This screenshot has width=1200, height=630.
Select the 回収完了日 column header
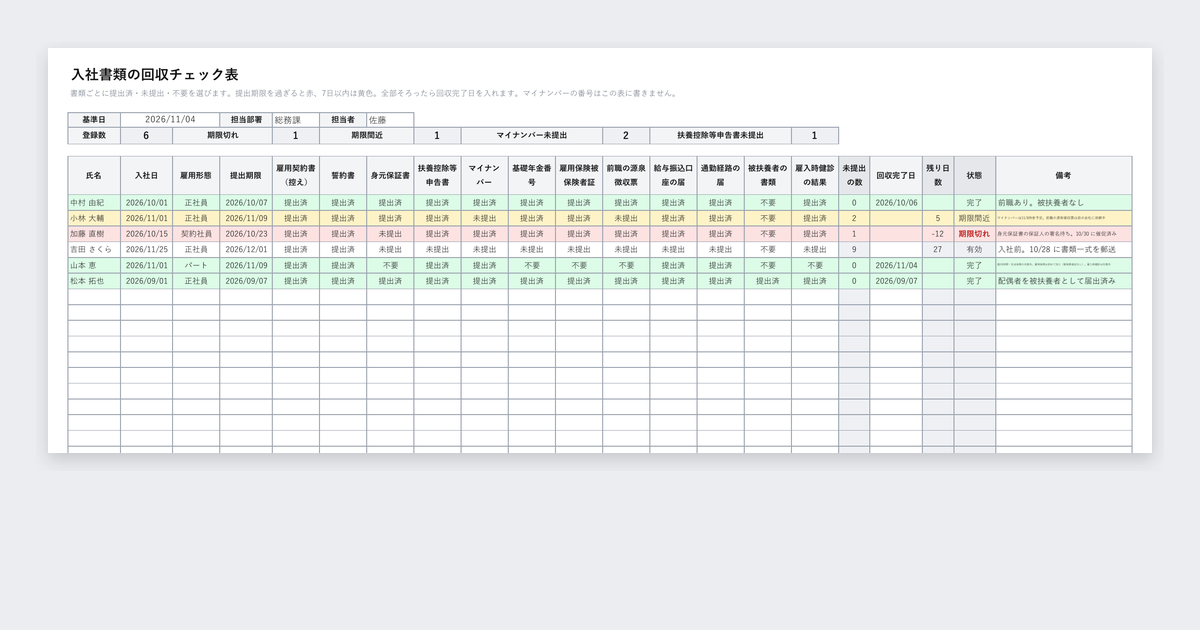click(896, 175)
